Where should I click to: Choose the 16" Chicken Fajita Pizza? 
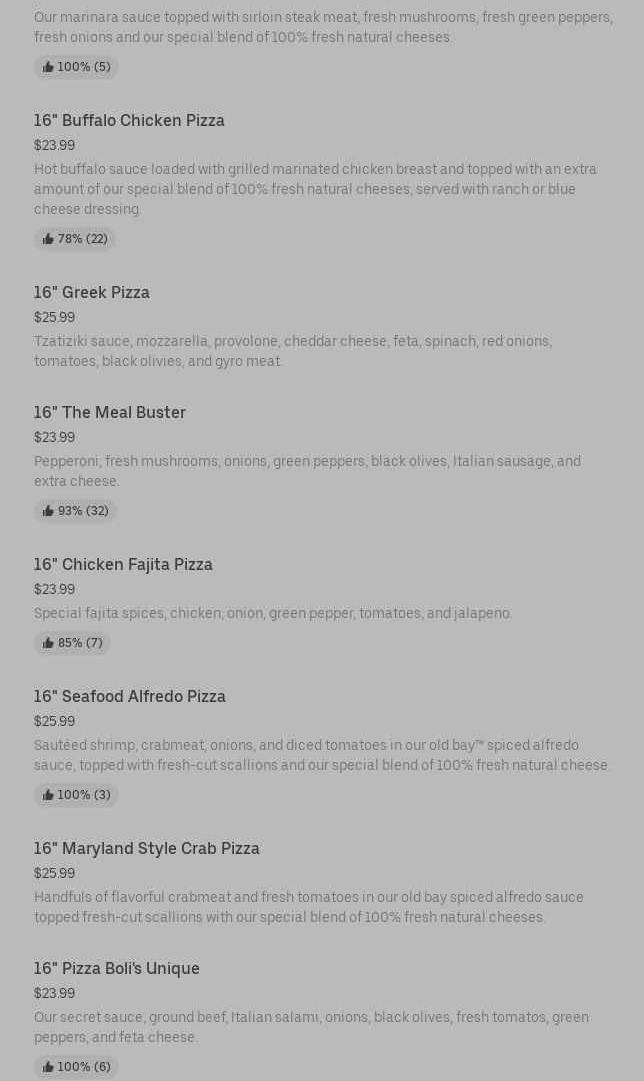pyautogui.click(x=123, y=564)
